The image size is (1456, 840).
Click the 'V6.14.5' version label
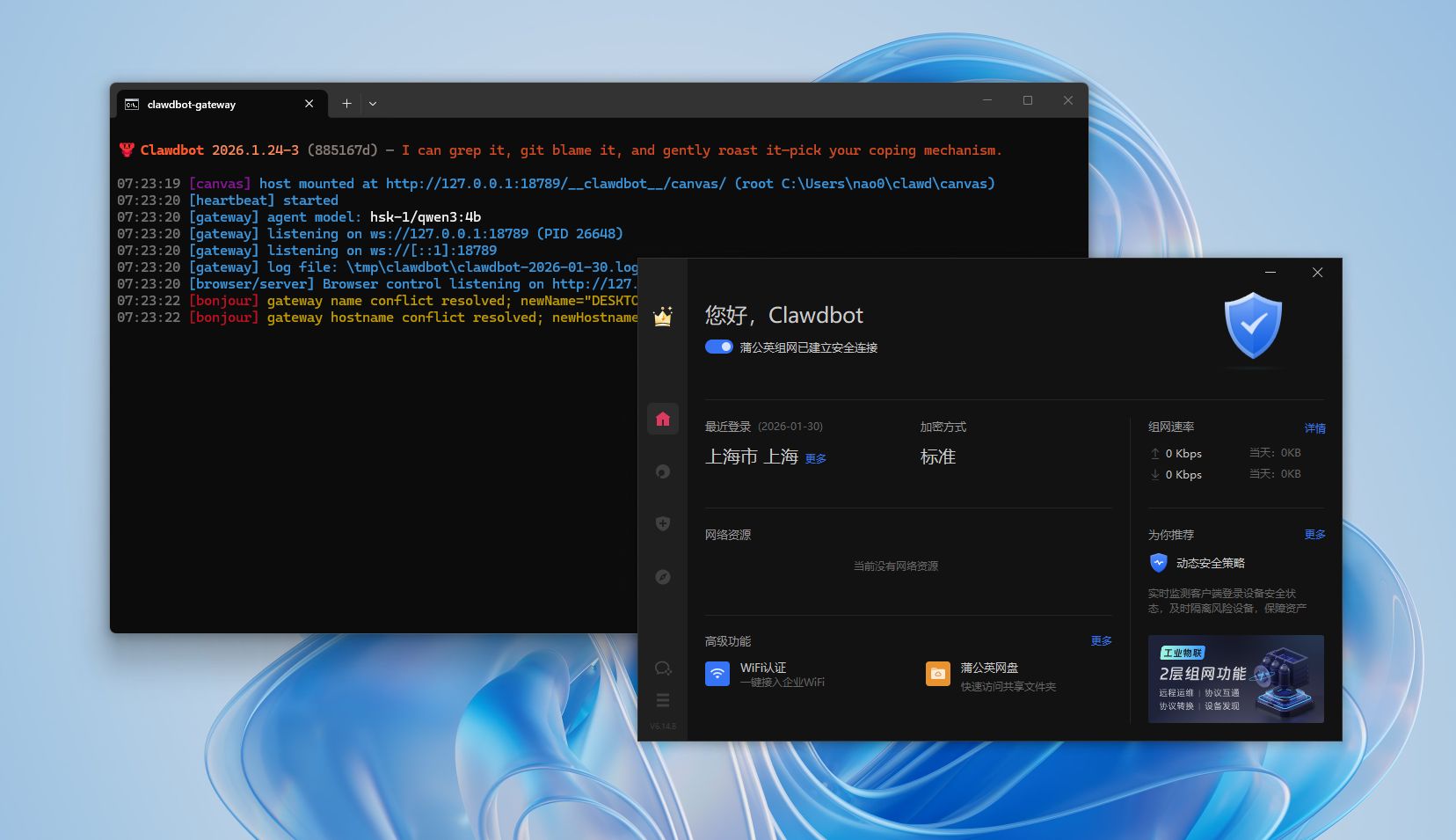[x=663, y=727]
